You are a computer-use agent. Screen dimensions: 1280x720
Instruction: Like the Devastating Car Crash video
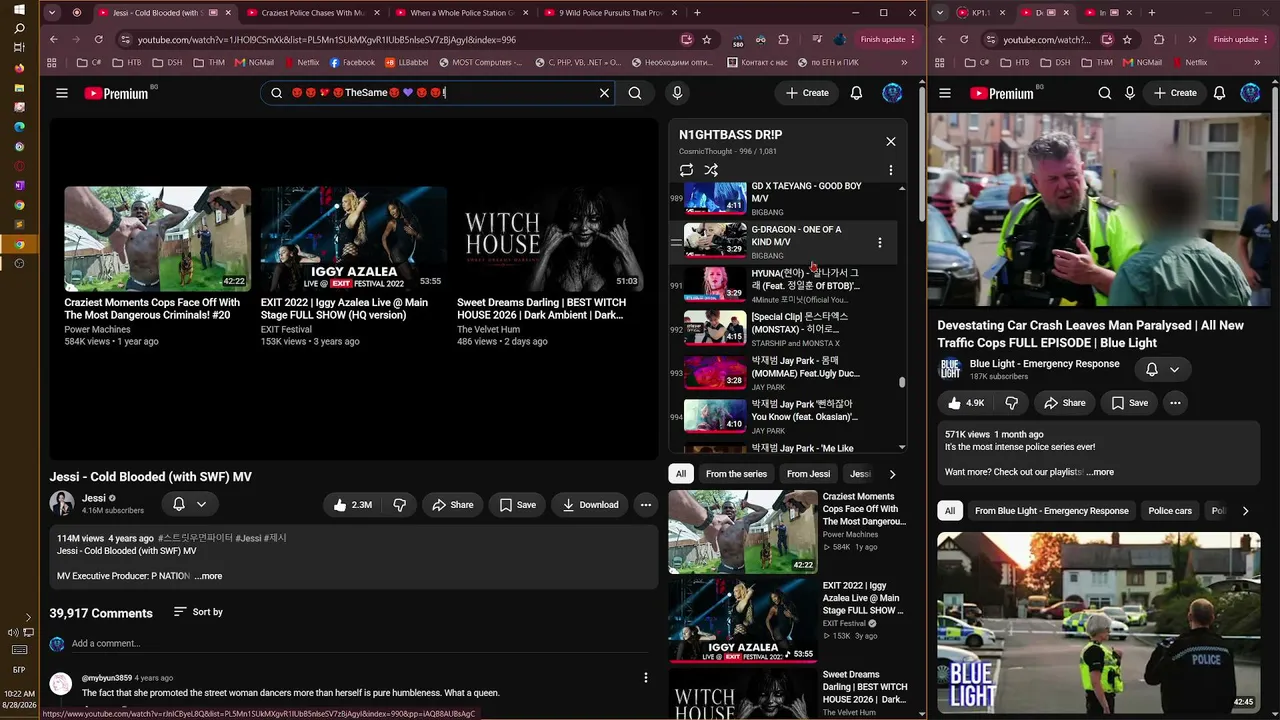pyautogui.click(x=966, y=403)
